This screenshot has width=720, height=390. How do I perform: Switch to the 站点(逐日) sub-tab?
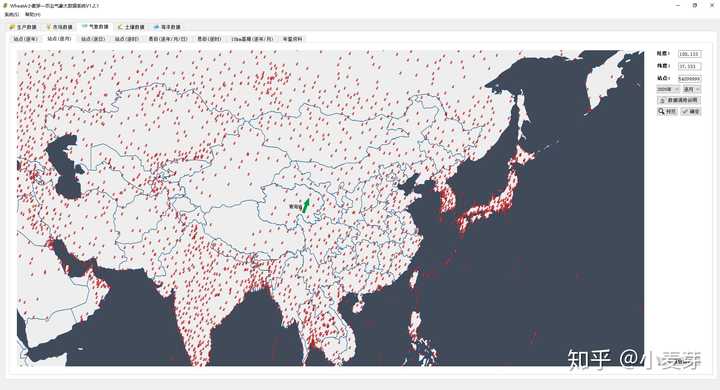pos(93,39)
